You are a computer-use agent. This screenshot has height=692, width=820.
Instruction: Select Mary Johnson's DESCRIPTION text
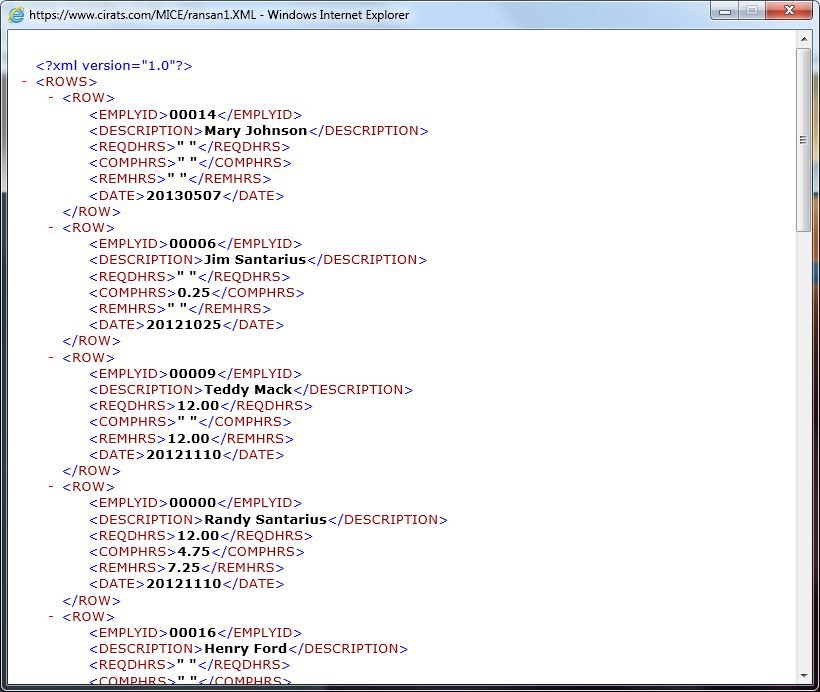[x=258, y=130]
